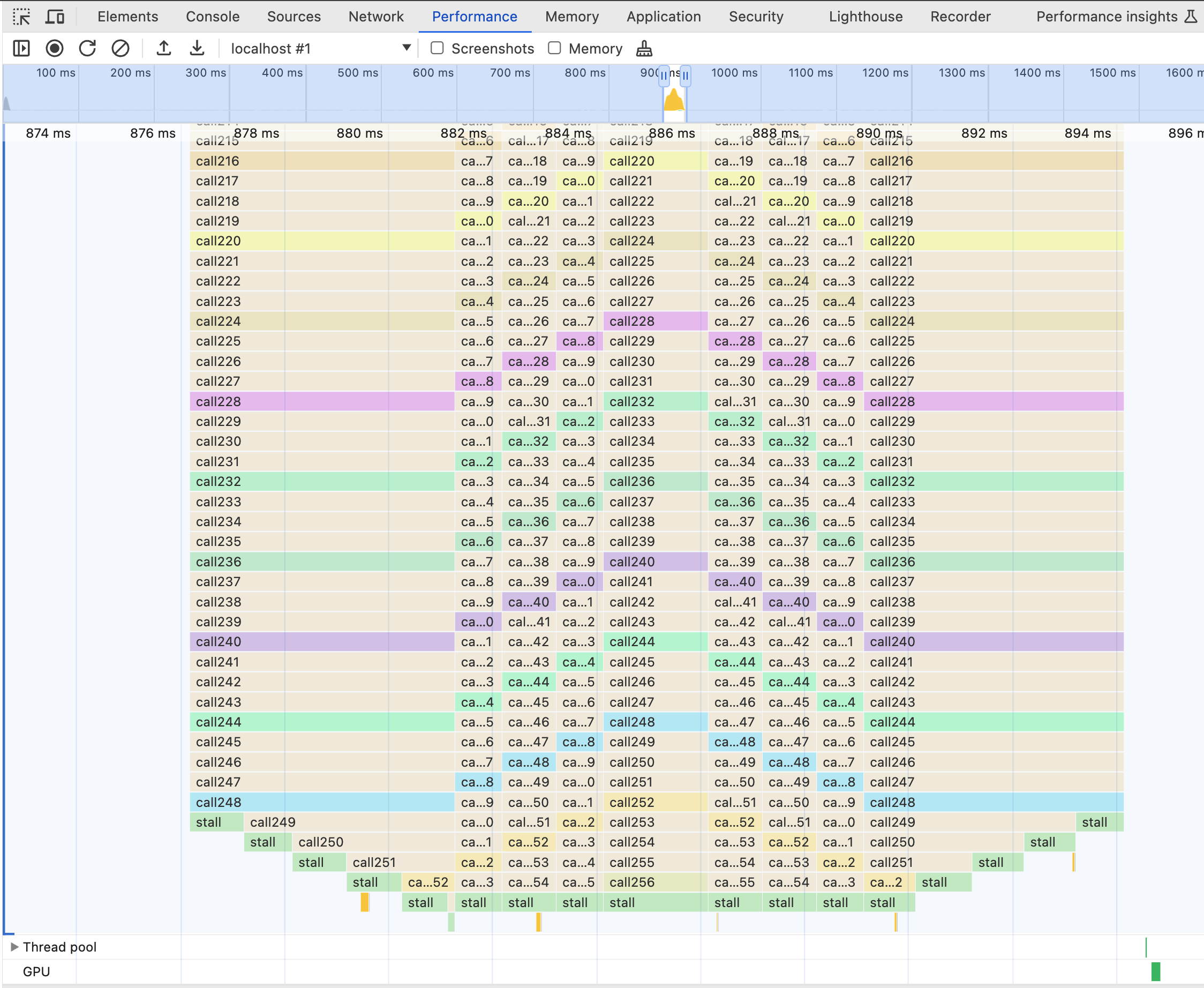Click the 500 ms marker in the overview
Image resolution: width=1204 pixels, height=988 pixels.
pyautogui.click(x=357, y=72)
